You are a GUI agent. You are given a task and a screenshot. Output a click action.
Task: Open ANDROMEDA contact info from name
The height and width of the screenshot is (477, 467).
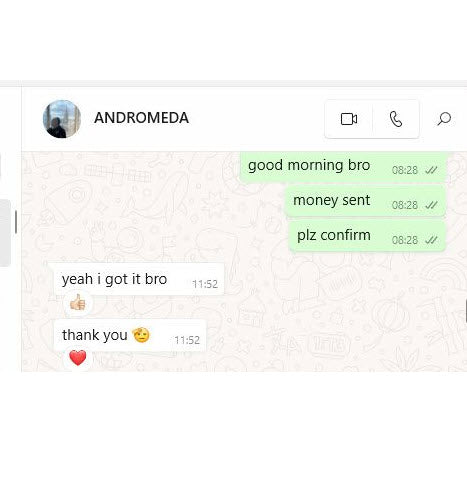141,118
